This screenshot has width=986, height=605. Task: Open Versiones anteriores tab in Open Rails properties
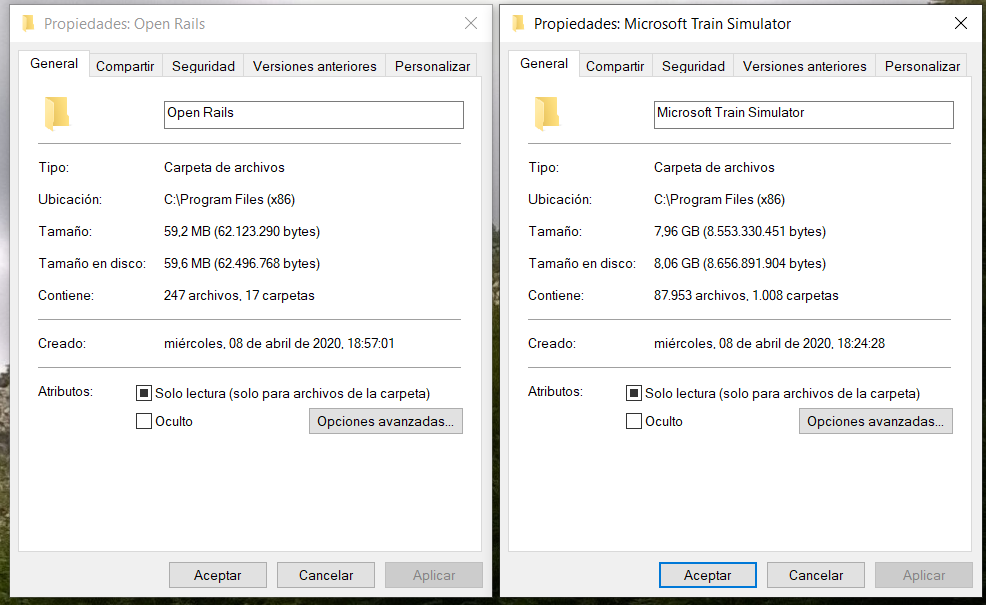point(314,66)
